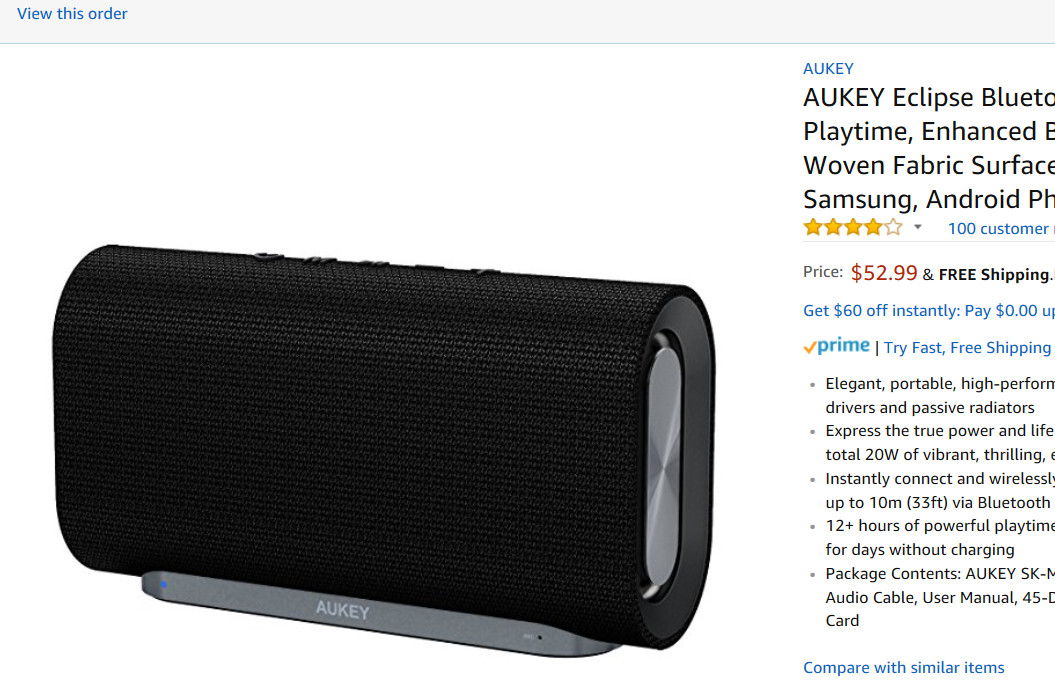The height and width of the screenshot is (693, 1055).
Task: Click the Package Contents bullet
Action: pos(939,596)
